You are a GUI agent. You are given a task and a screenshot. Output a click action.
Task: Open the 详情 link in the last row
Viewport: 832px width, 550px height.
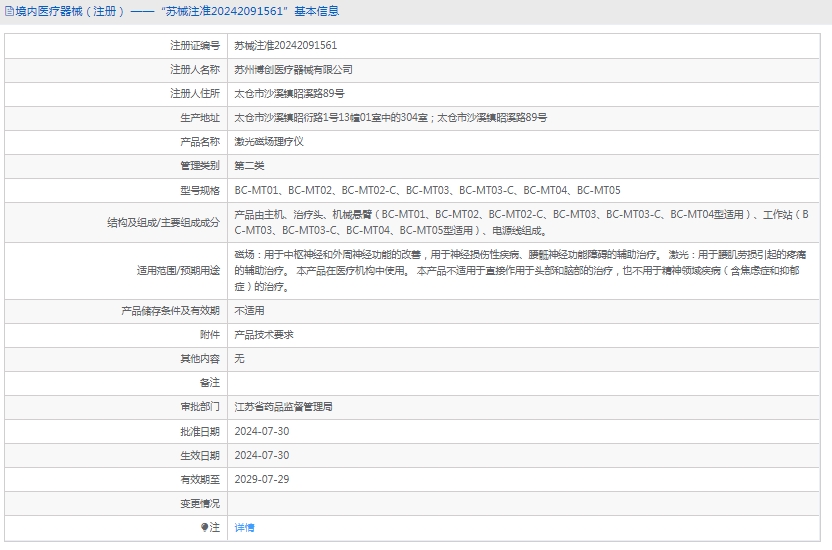[x=244, y=527]
